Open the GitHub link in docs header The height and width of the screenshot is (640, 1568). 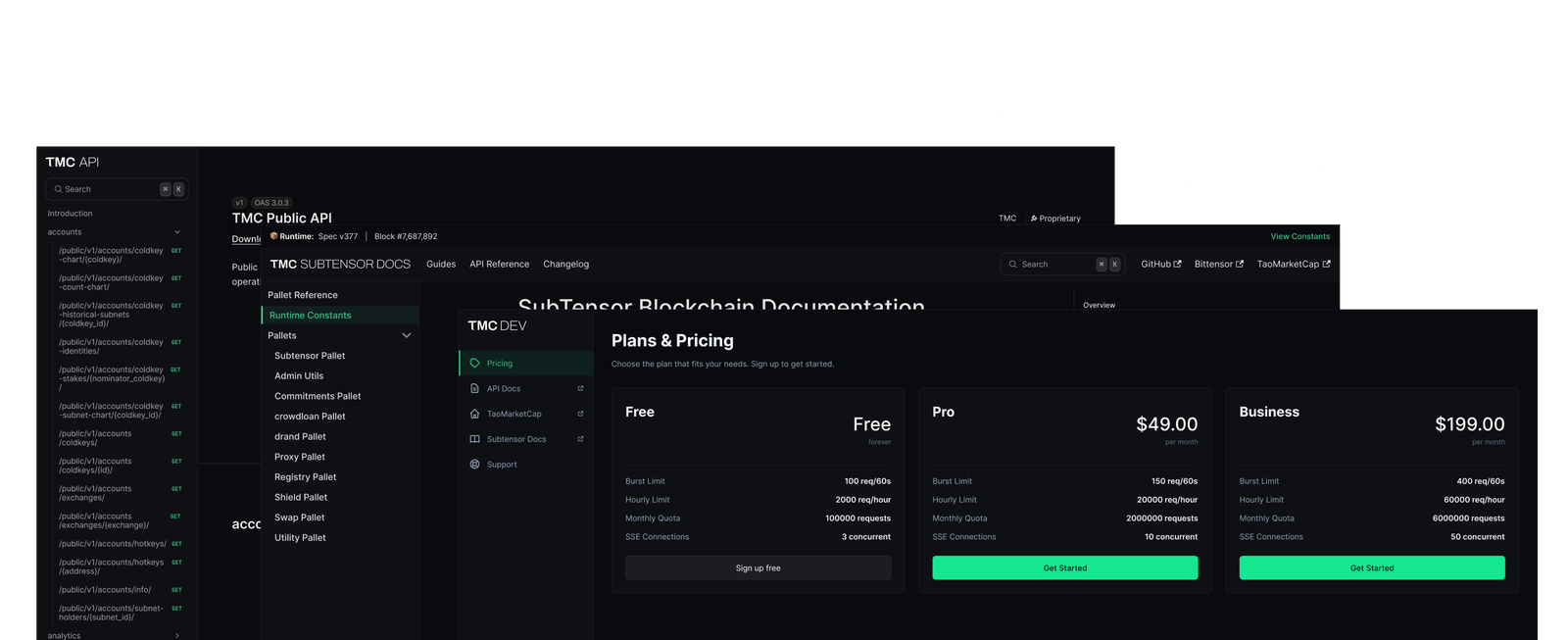pyautogui.click(x=1161, y=264)
